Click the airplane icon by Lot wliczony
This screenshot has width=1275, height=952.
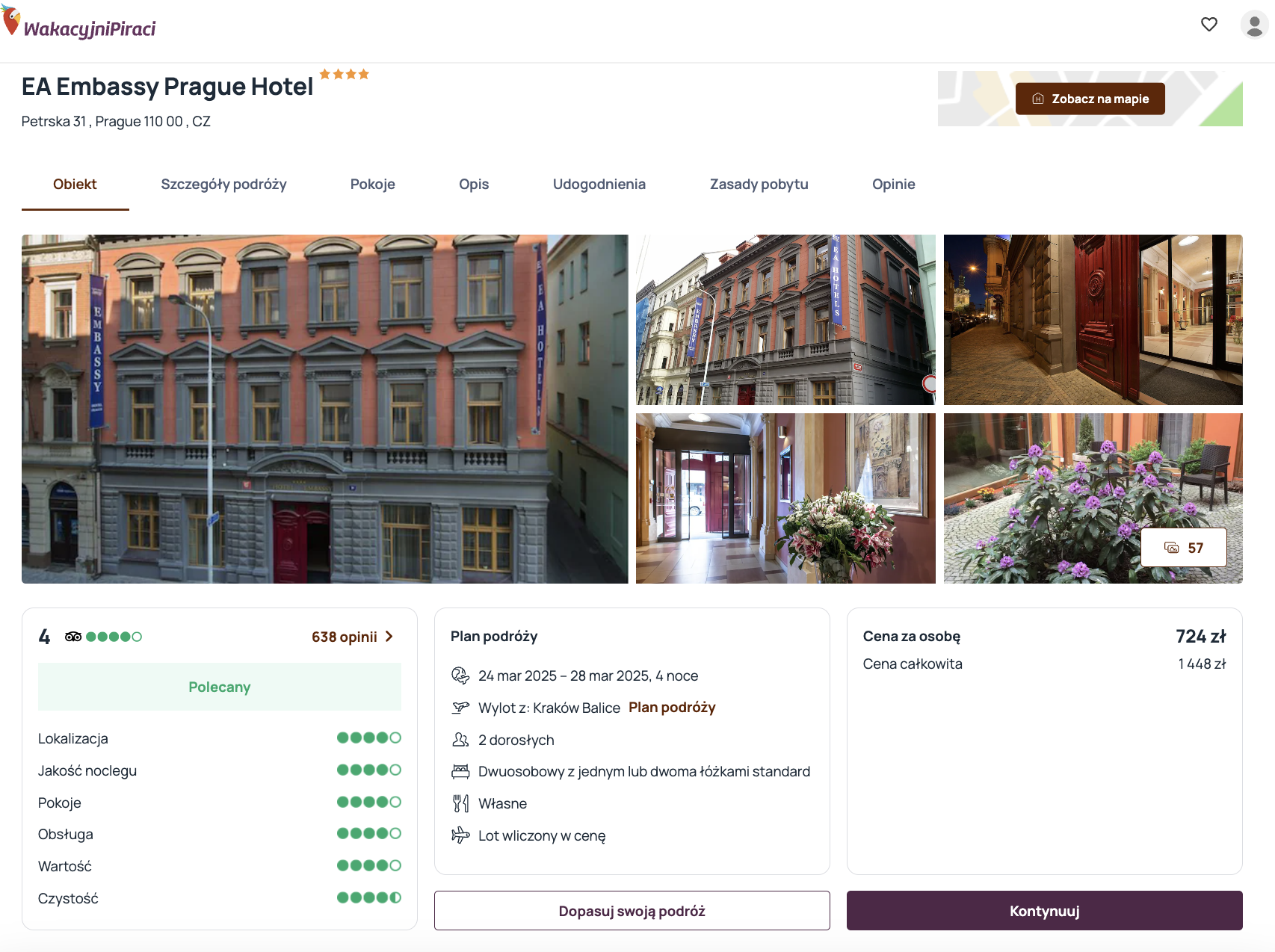point(460,835)
